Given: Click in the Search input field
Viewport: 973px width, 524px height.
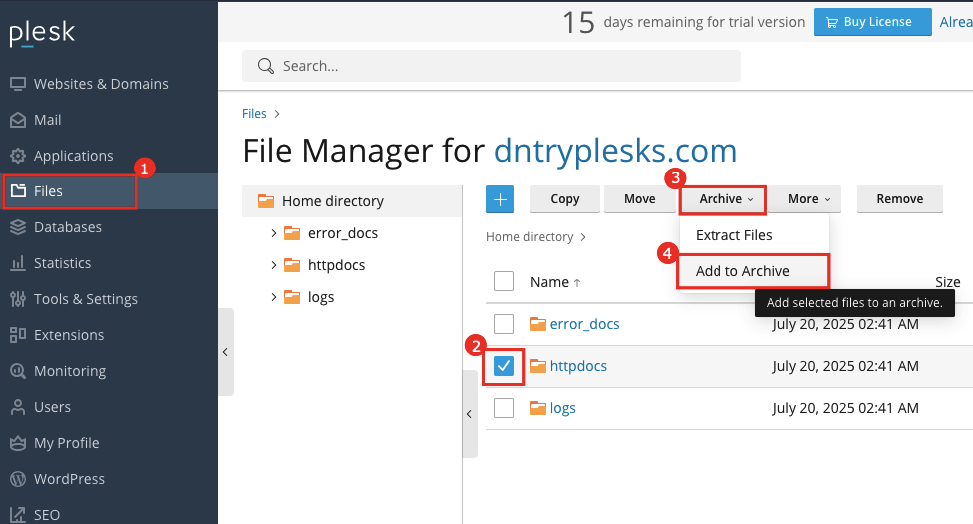Looking at the screenshot, I should (x=491, y=66).
